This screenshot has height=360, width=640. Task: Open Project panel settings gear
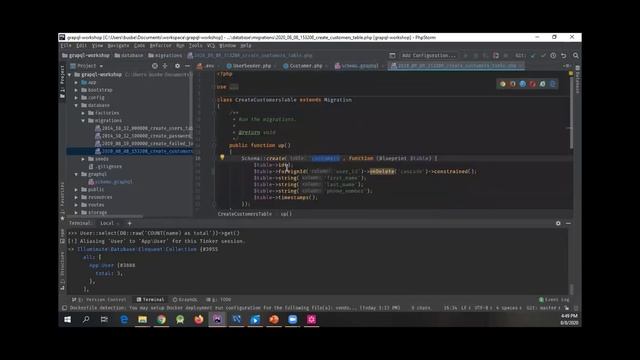pyautogui.click(x=177, y=66)
